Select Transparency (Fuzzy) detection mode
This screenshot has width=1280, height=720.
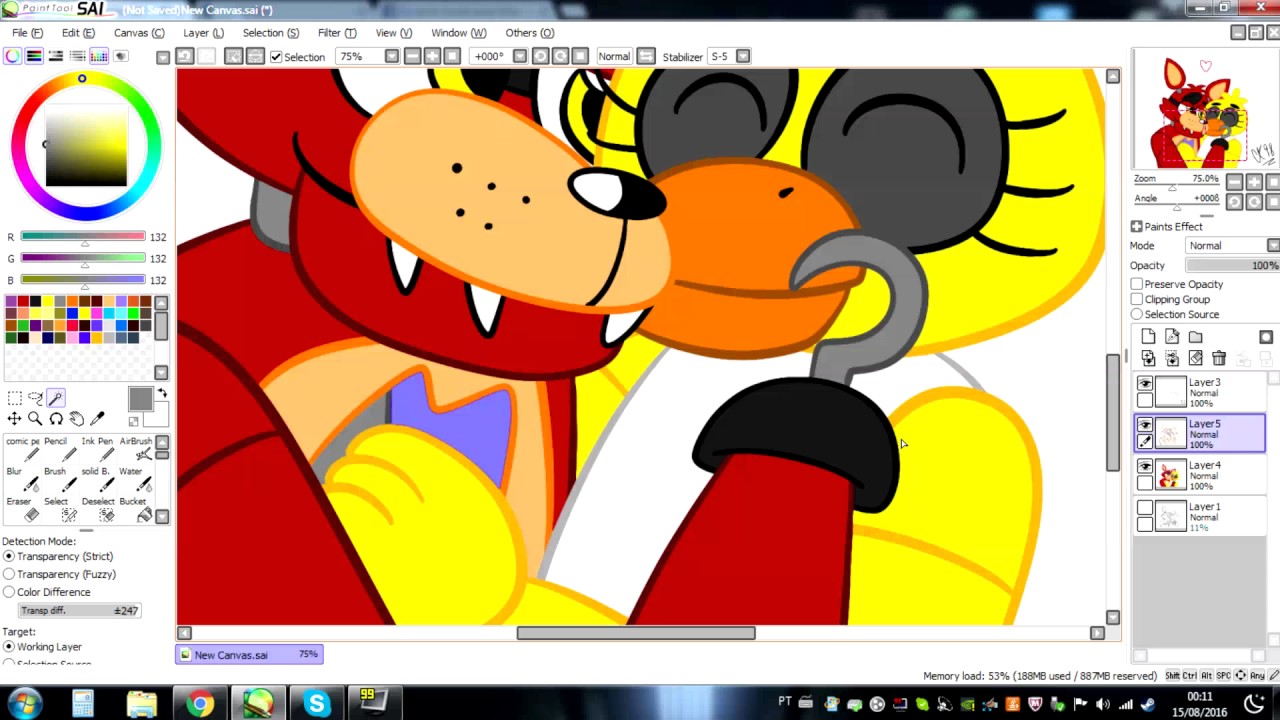coord(9,574)
